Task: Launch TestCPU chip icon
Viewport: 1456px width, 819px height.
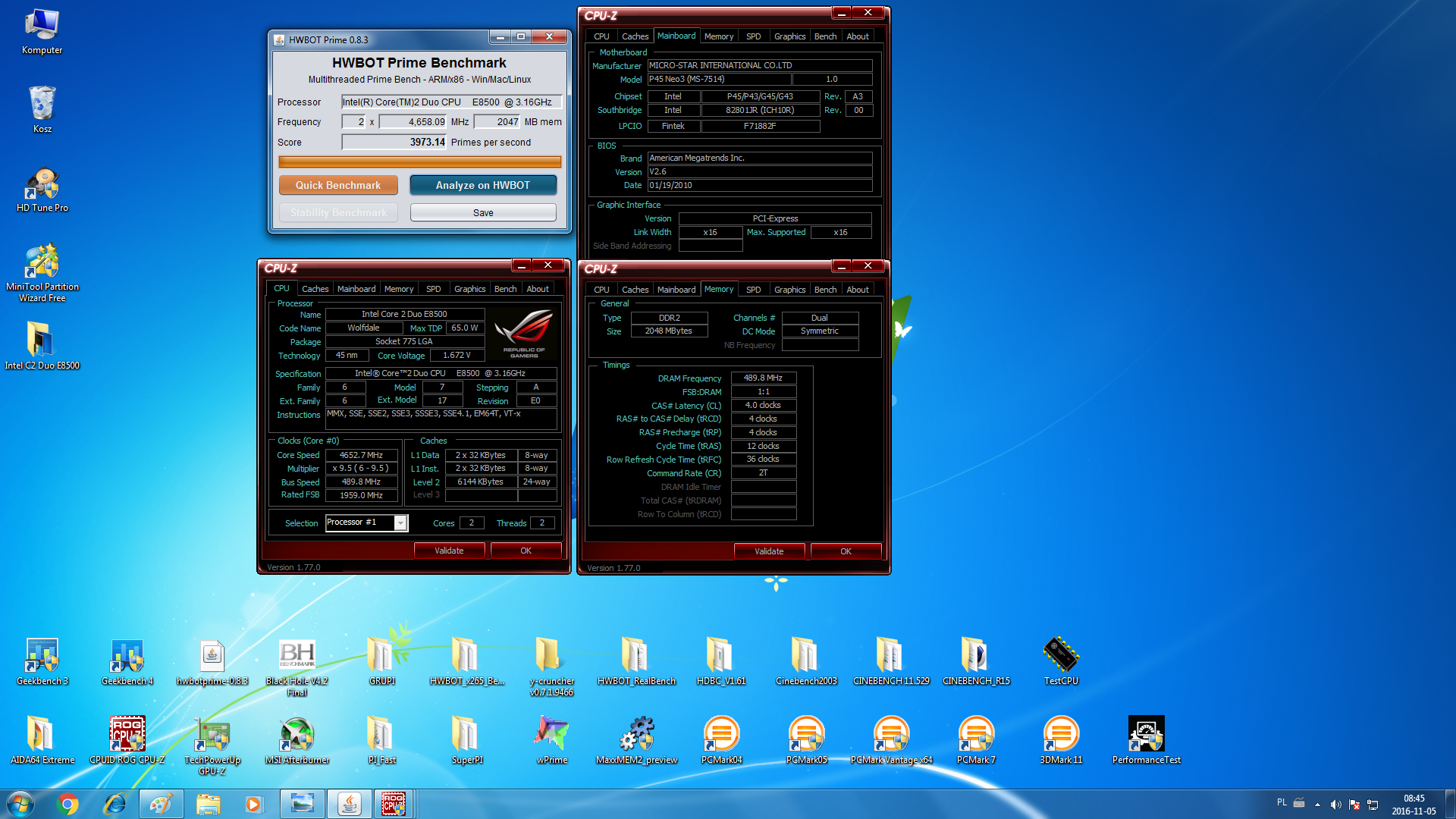Action: tap(1061, 662)
